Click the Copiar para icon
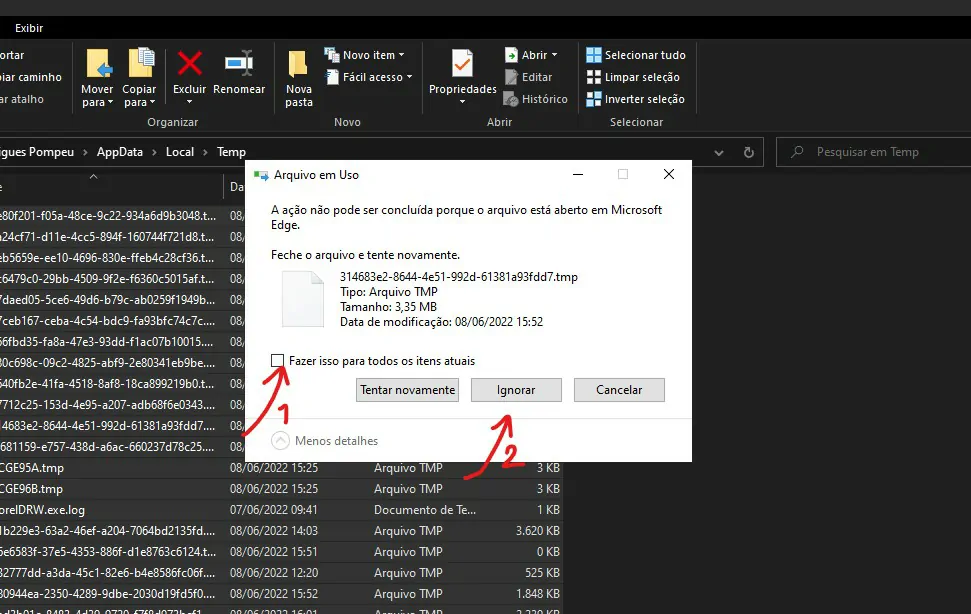This screenshot has height=614, width=971. (141, 63)
